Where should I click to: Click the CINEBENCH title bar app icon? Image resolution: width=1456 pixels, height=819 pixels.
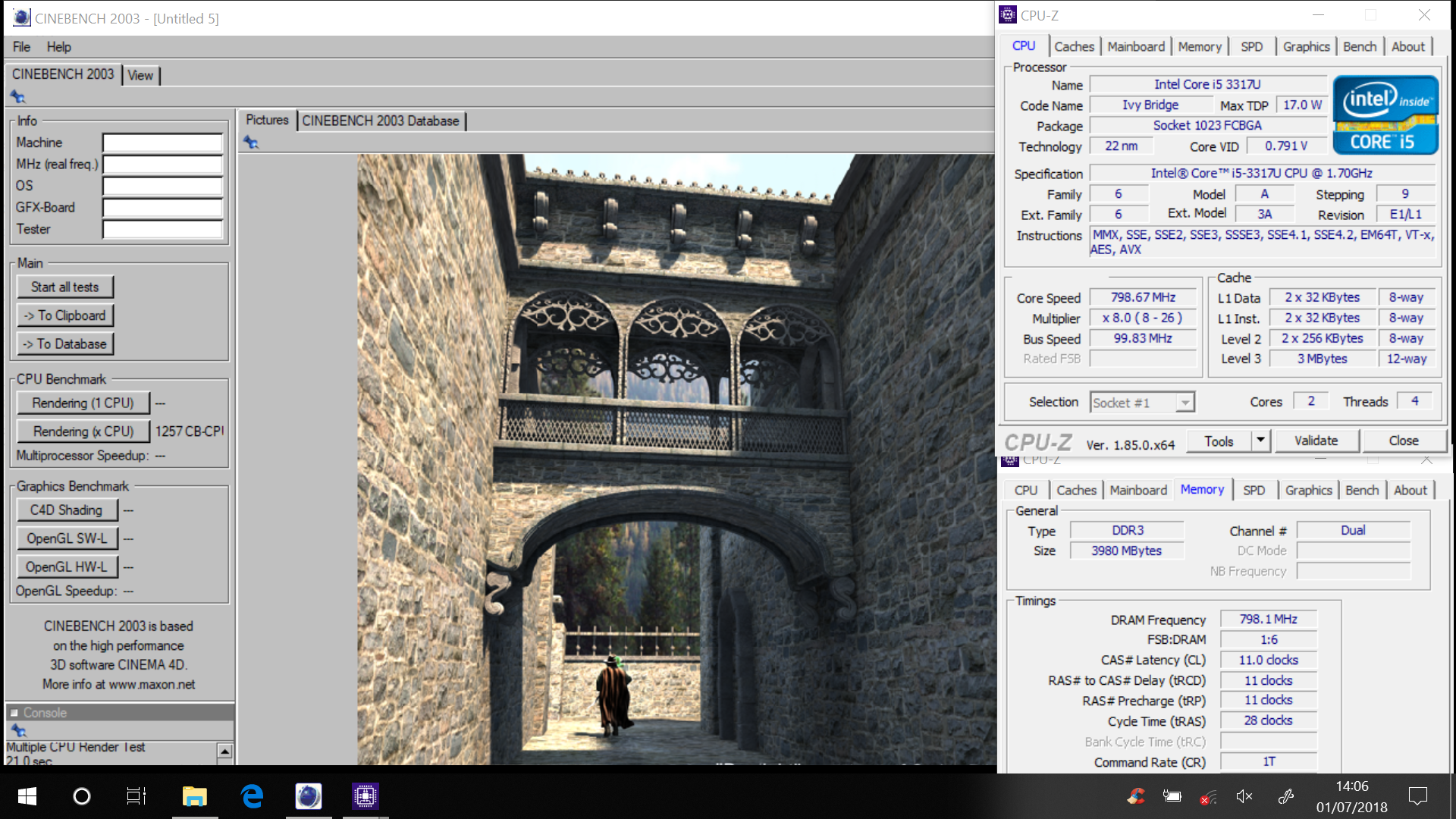(22, 17)
